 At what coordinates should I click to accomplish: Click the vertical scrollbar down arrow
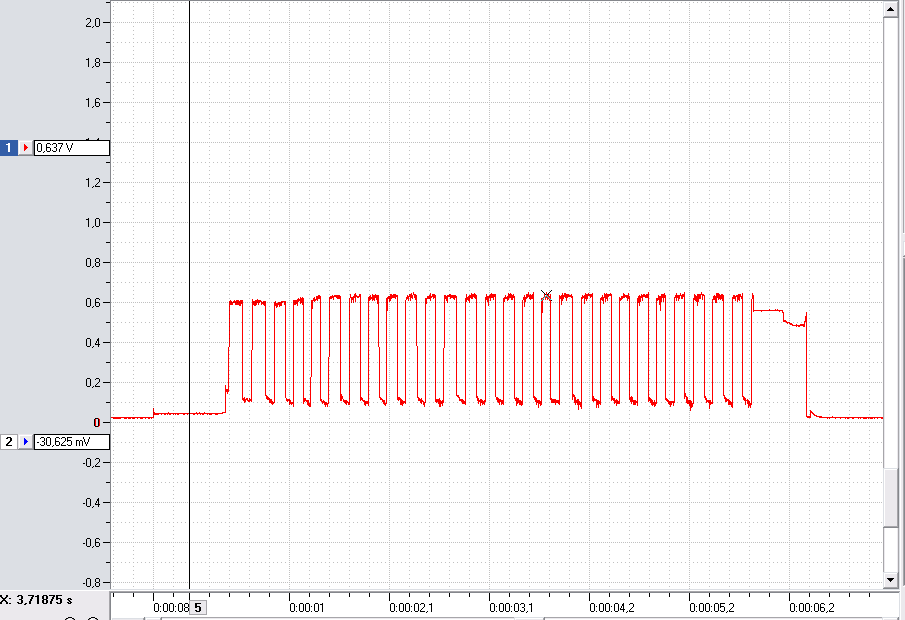890,580
